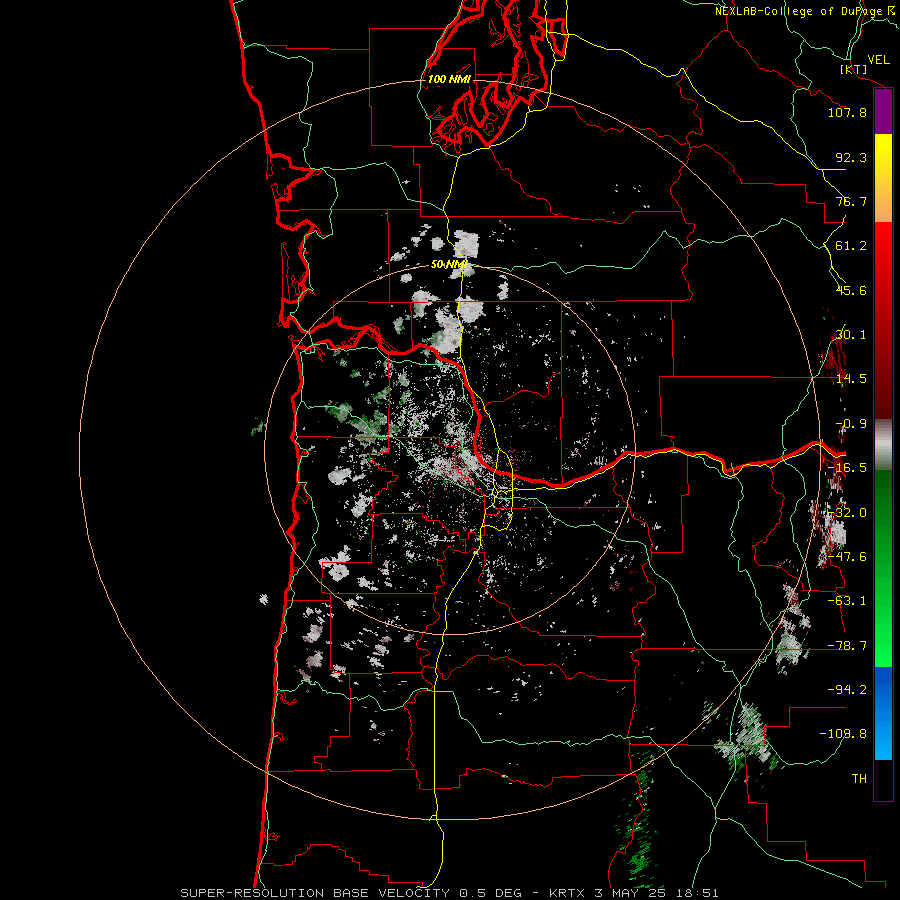Click the -47.6 velocity scale value
900x900 pixels.
pos(847,557)
